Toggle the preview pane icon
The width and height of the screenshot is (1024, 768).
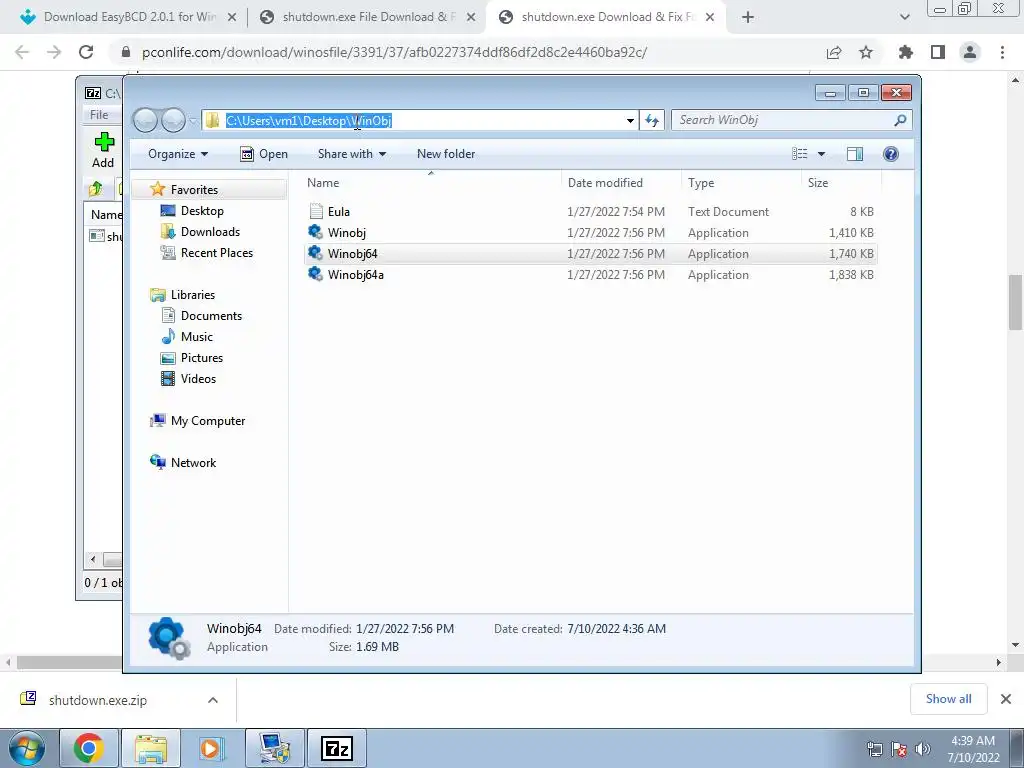coord(855,153)
